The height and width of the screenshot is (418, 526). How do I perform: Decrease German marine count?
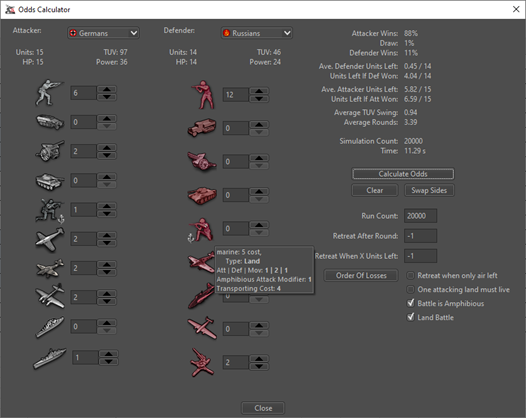tap(107, 213)
